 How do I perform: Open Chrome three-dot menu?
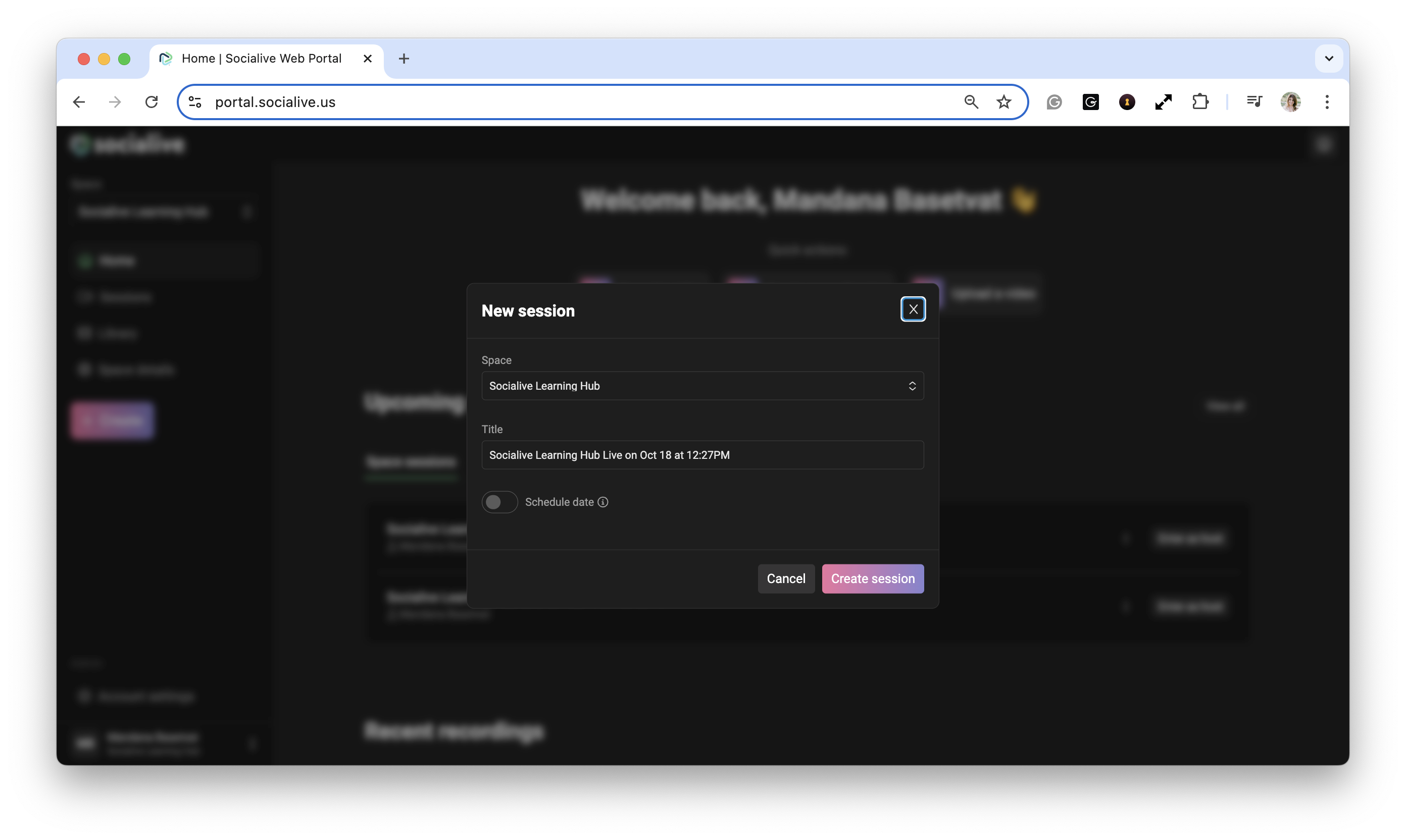coord(1327,102)
